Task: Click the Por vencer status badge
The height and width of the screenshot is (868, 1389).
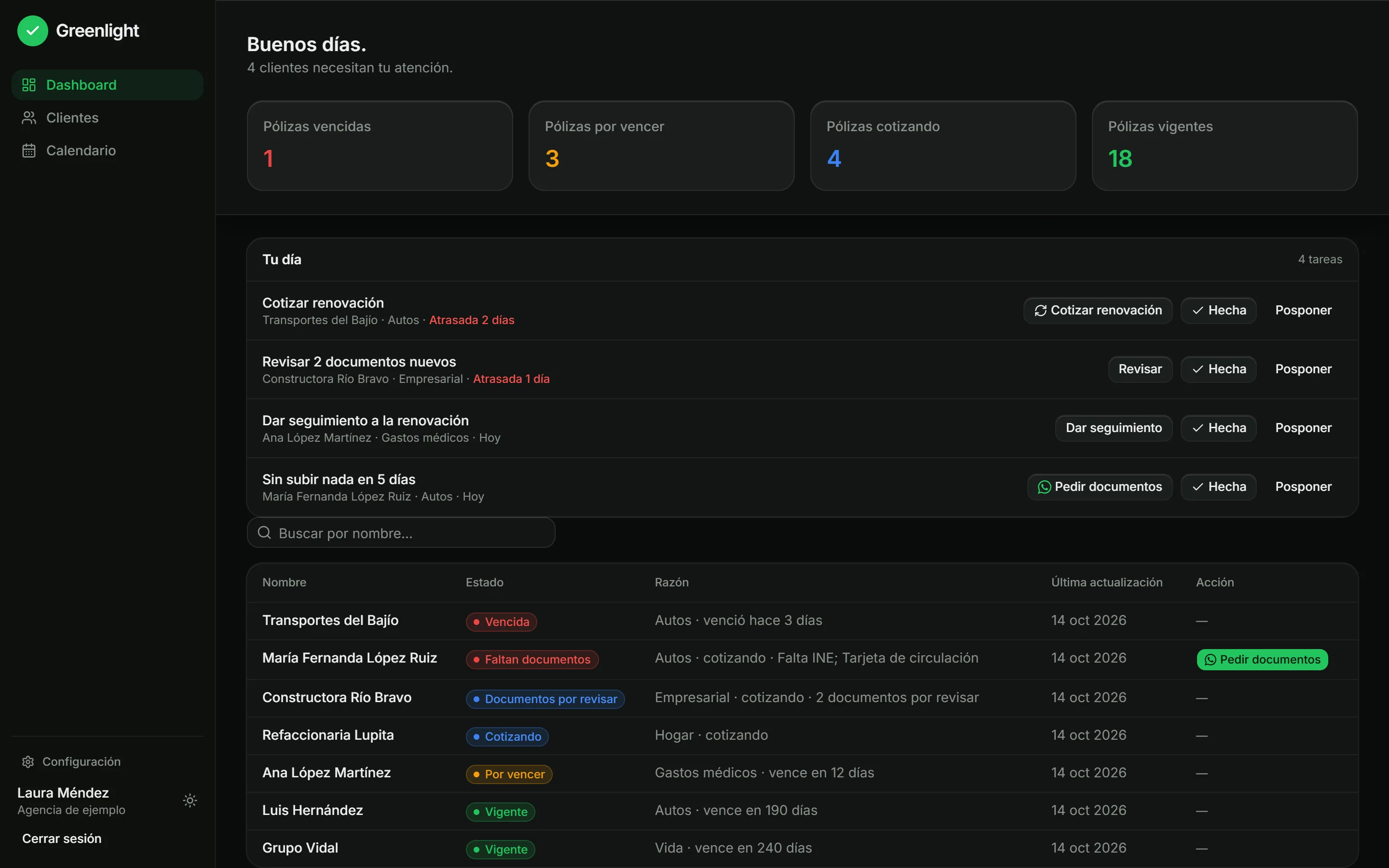Action: point(508,774)
